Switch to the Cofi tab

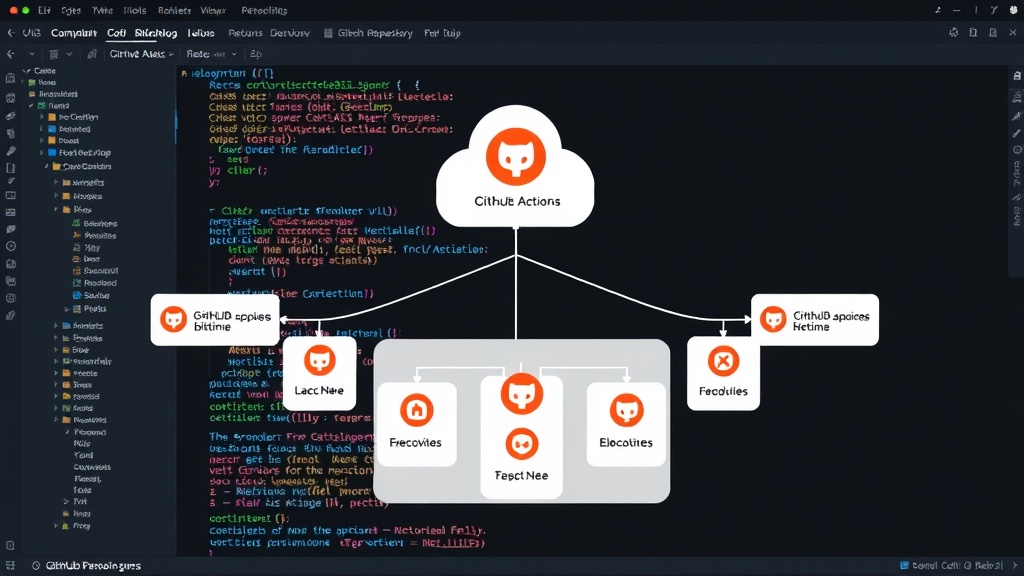116,33
